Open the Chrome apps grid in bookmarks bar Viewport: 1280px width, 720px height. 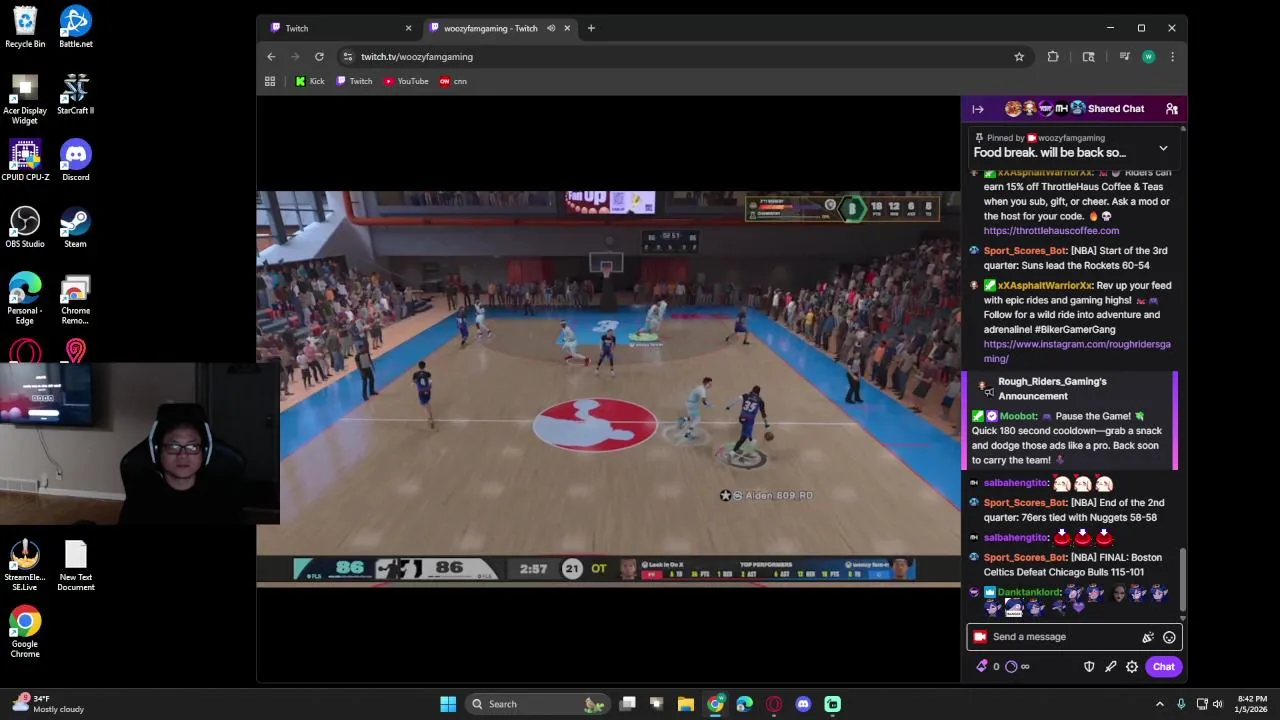pos(270,81)
